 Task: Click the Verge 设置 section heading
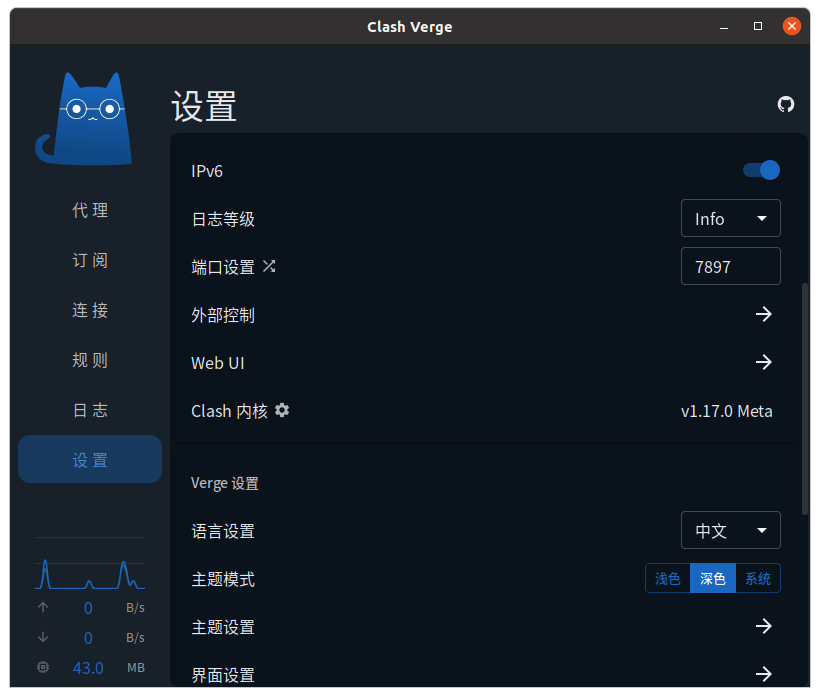[224, 483]
